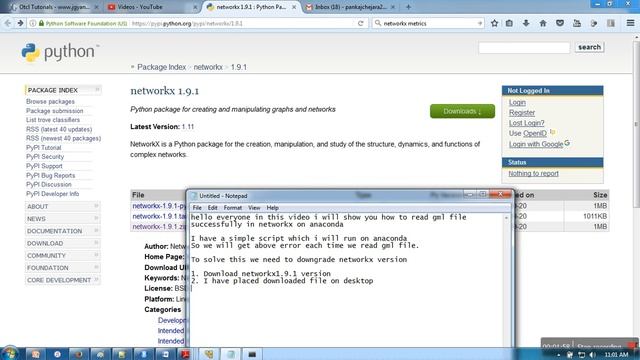Open the bookmarks list clipboard icon
The width and height of the screenshot is (640, 360).
click(x=509, y=23)
